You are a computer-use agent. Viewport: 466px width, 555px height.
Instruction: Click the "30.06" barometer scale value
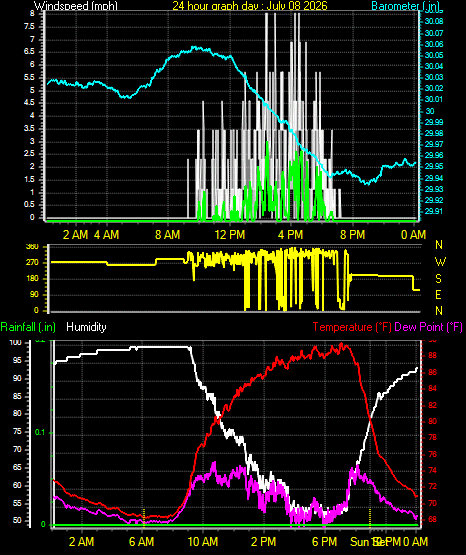tap(434, 44)
